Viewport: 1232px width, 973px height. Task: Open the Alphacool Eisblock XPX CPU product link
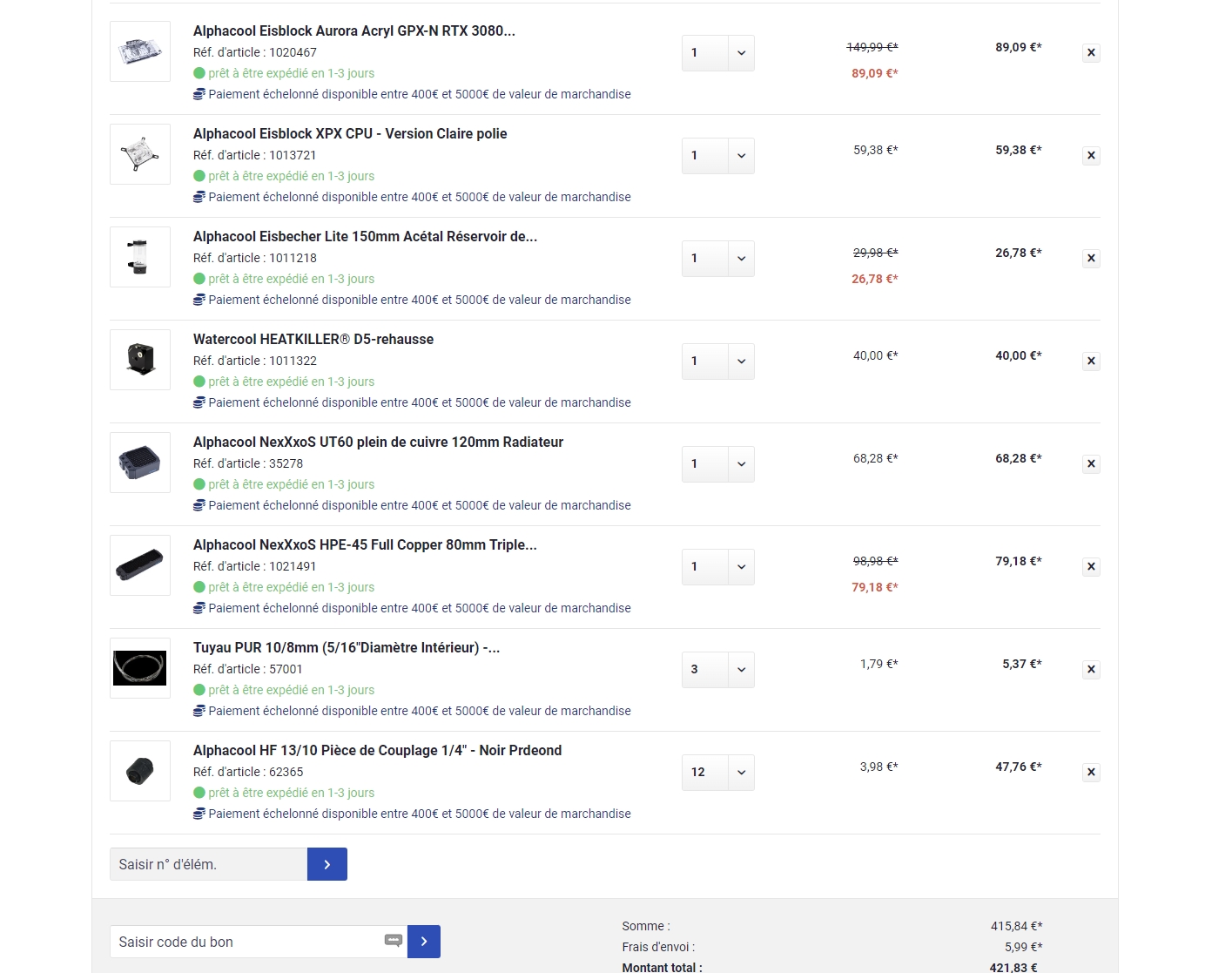click(350, 133)
